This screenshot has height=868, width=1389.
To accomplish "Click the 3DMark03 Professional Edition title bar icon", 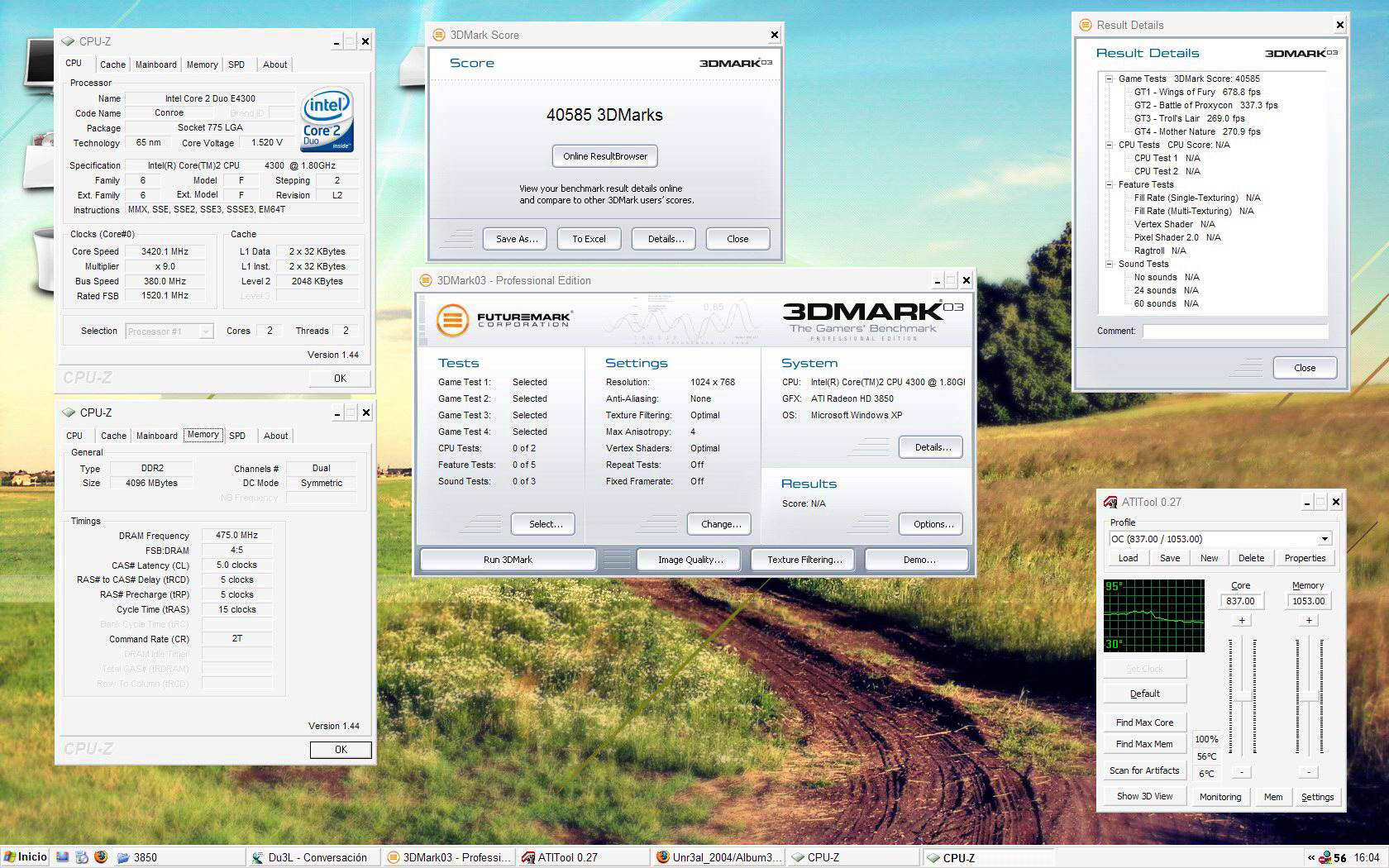I will click(x=426, y=280).
